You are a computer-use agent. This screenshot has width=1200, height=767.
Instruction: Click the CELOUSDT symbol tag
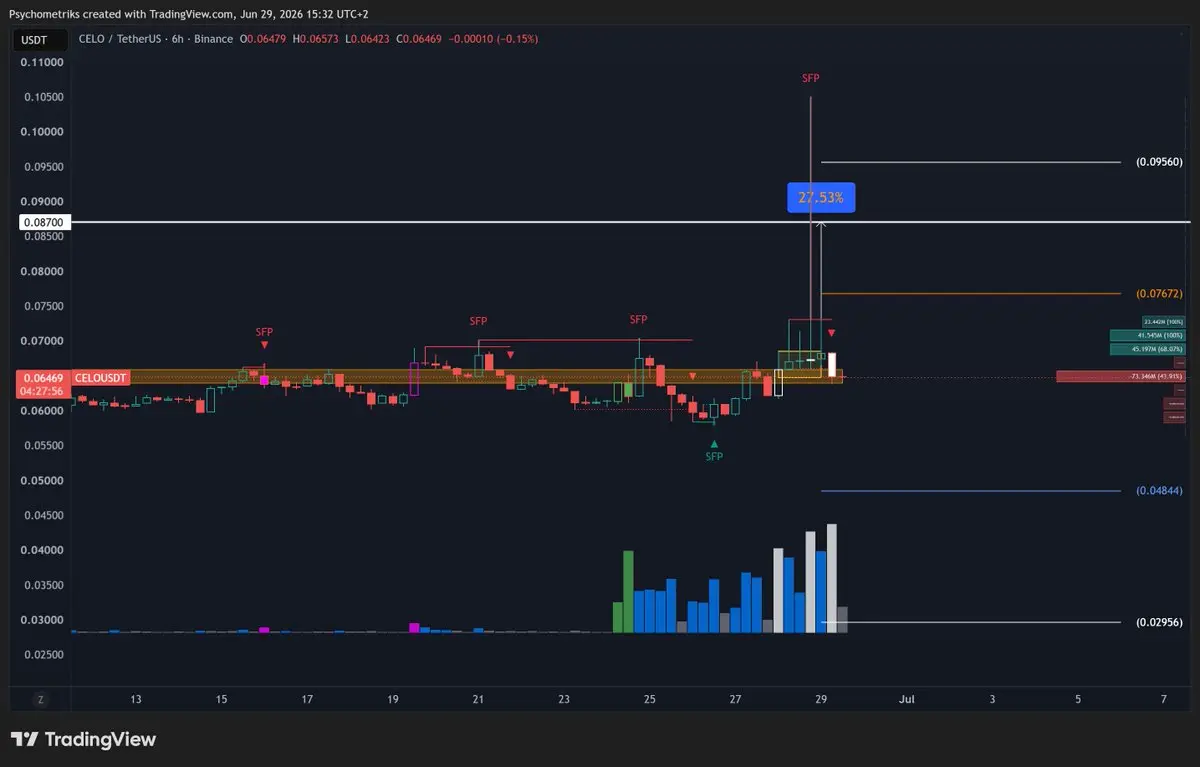coord(101,377)
